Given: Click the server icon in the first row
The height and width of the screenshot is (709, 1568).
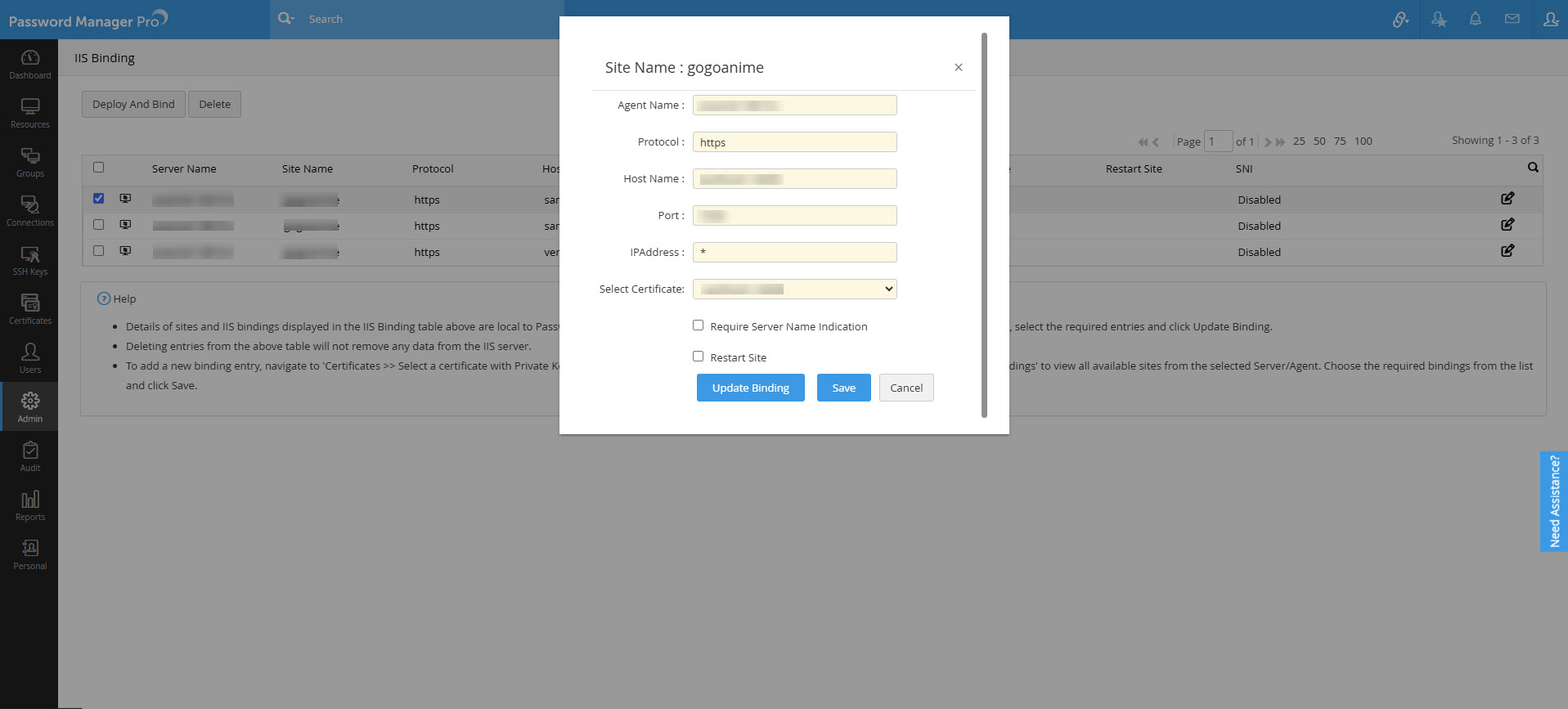Looking at the screenshot, I should tap(125, 199).
